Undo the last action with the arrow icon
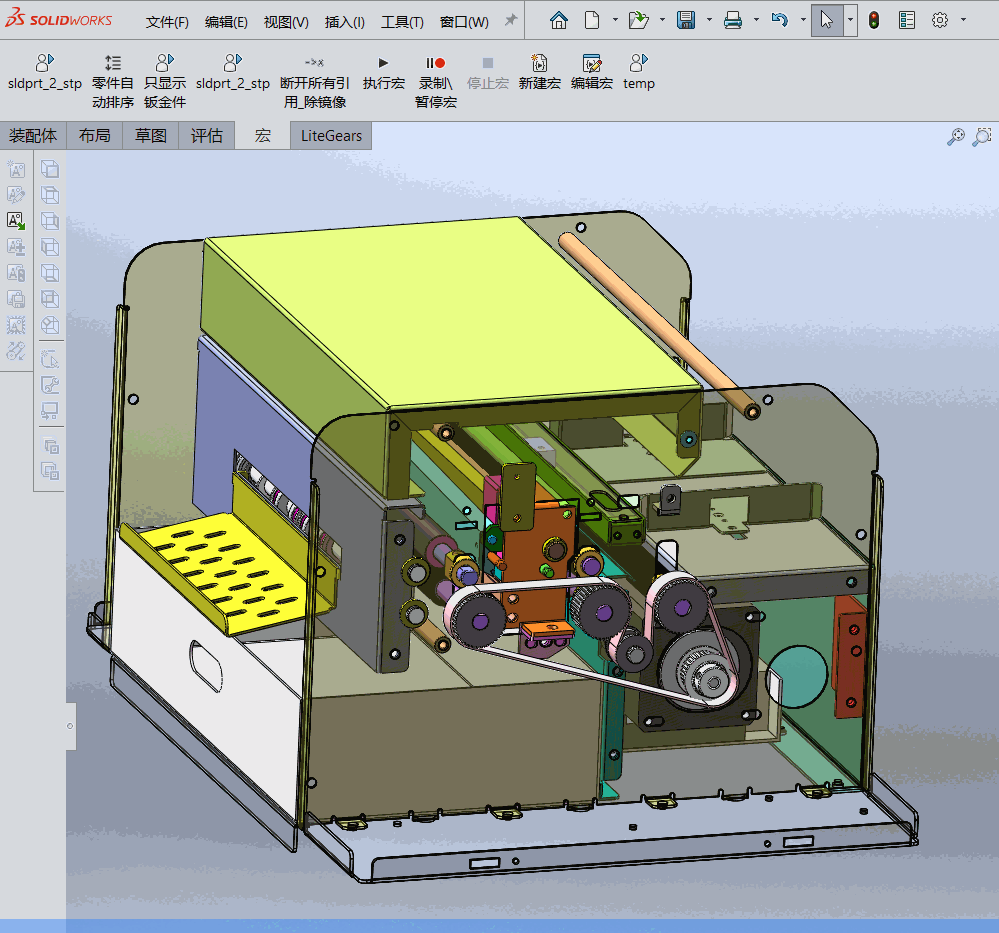 (780, 20)
